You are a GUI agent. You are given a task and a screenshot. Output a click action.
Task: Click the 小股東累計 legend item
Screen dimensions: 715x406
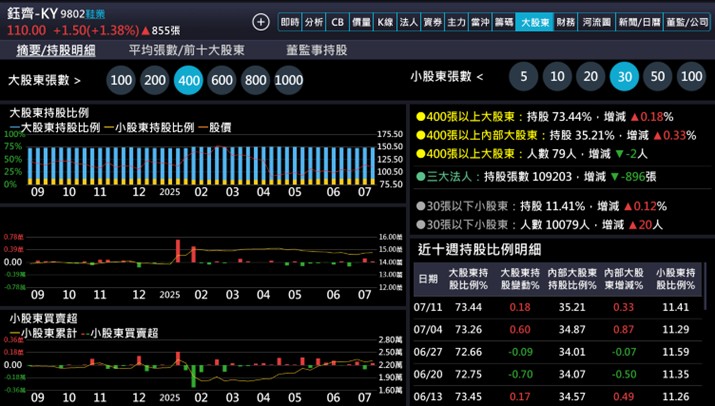pos(43,333)
